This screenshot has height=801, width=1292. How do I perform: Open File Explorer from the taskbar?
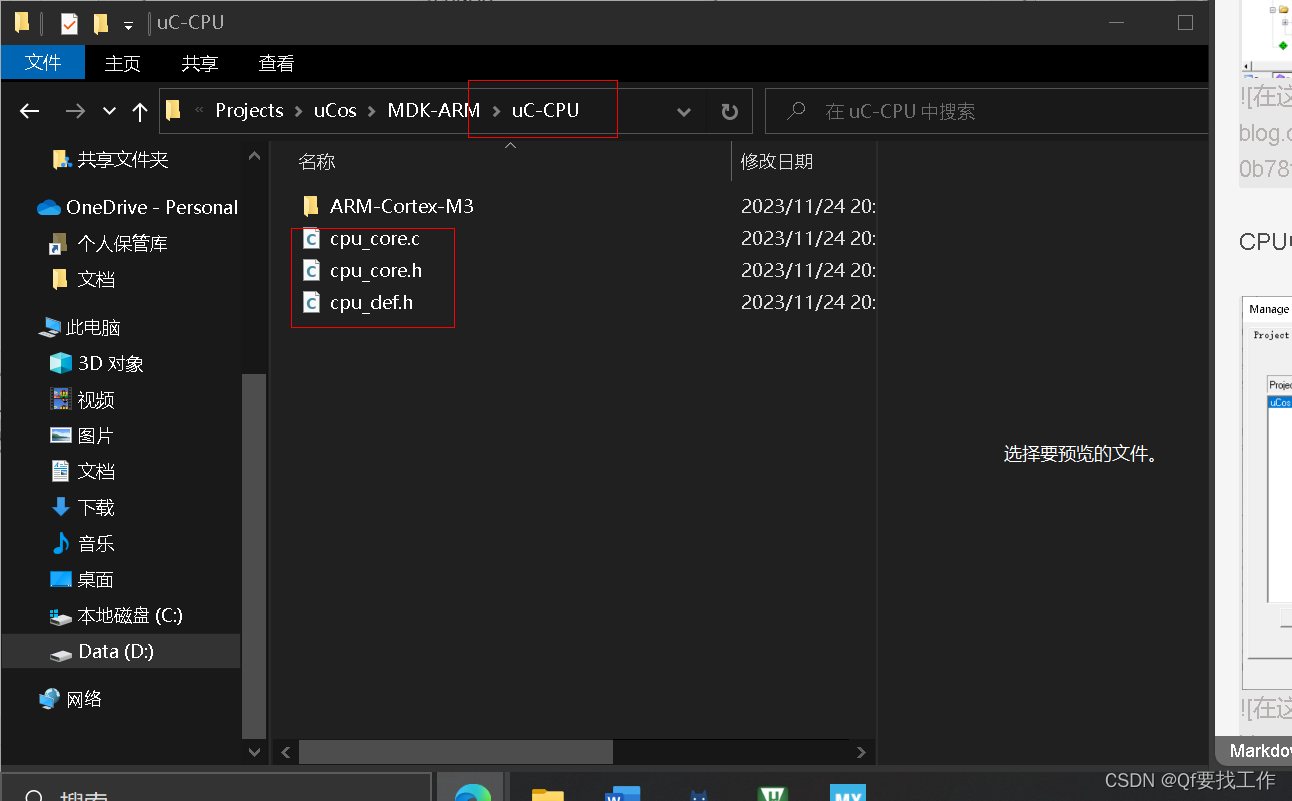(547, 793)
